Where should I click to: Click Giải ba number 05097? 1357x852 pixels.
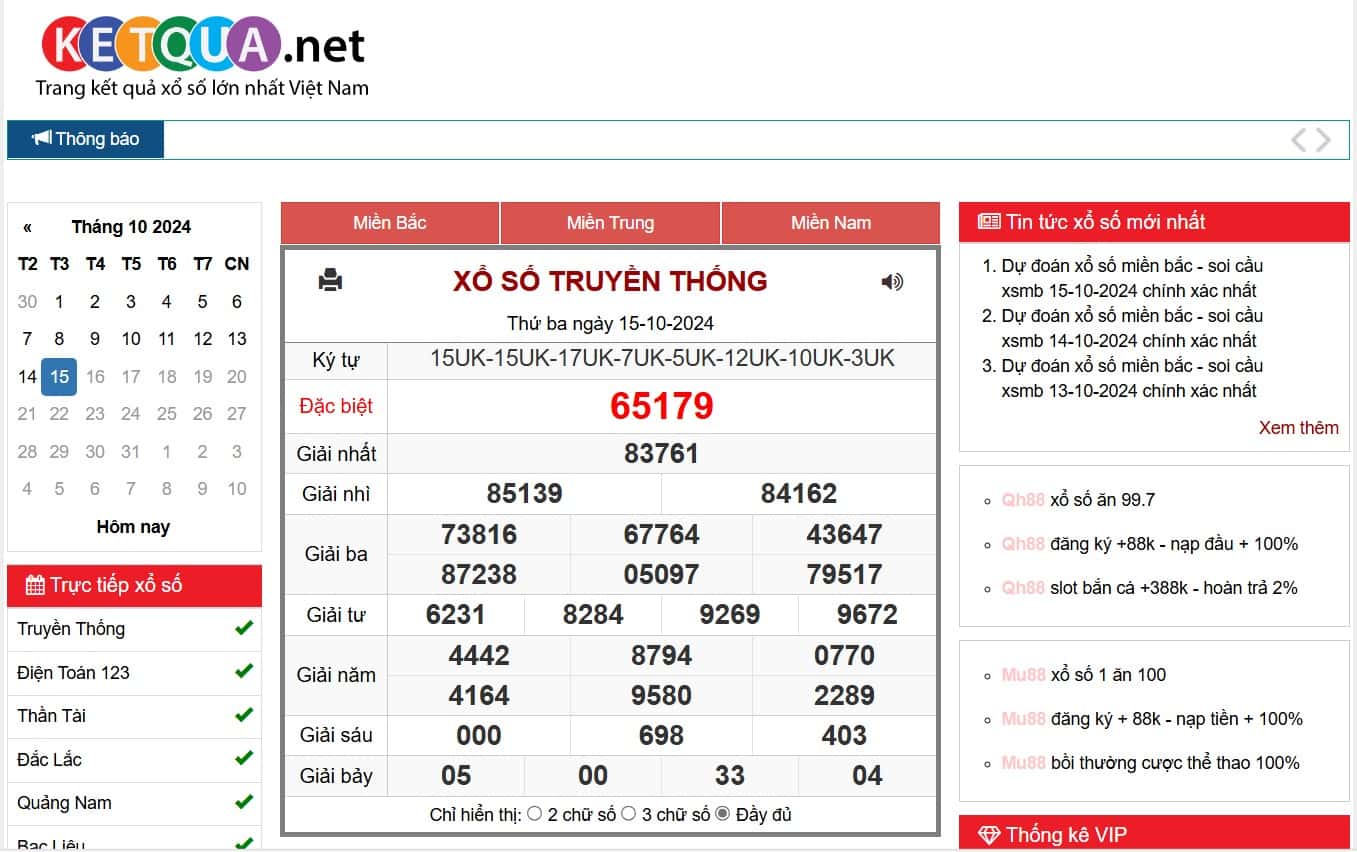(x=661, y=575)
